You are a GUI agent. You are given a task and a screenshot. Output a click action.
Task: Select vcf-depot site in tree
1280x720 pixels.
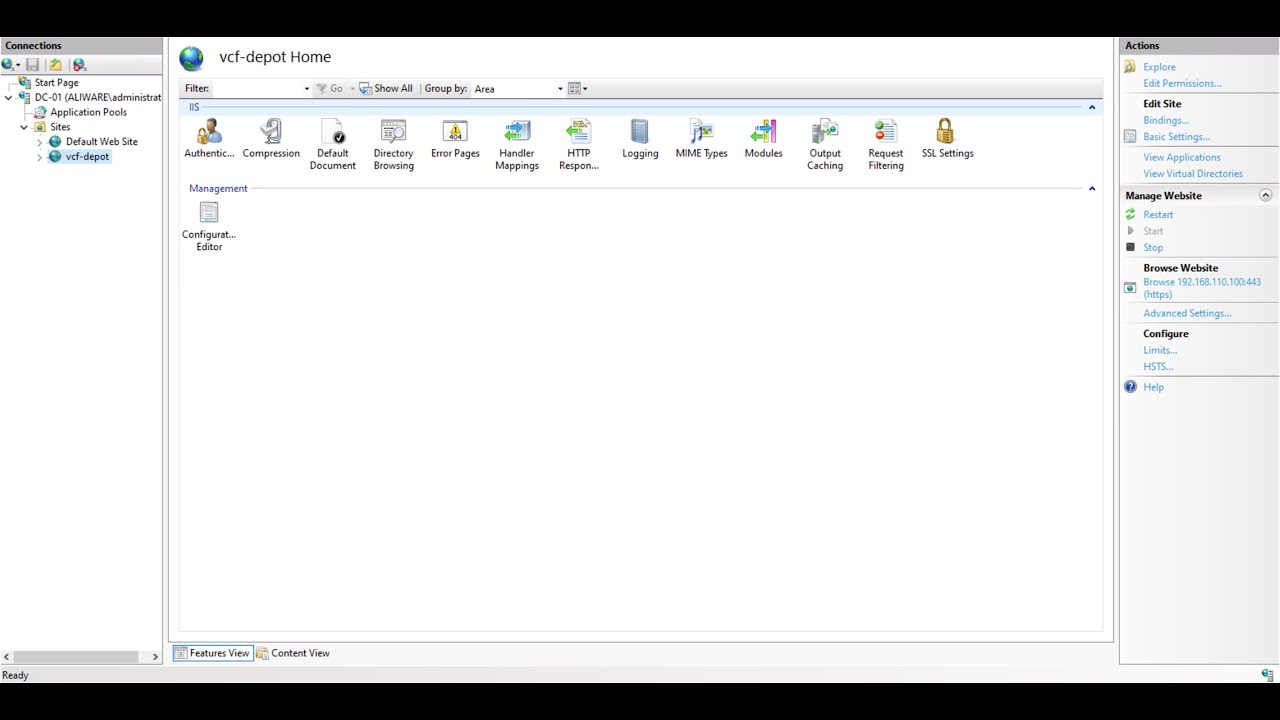[x=87, y=157]
